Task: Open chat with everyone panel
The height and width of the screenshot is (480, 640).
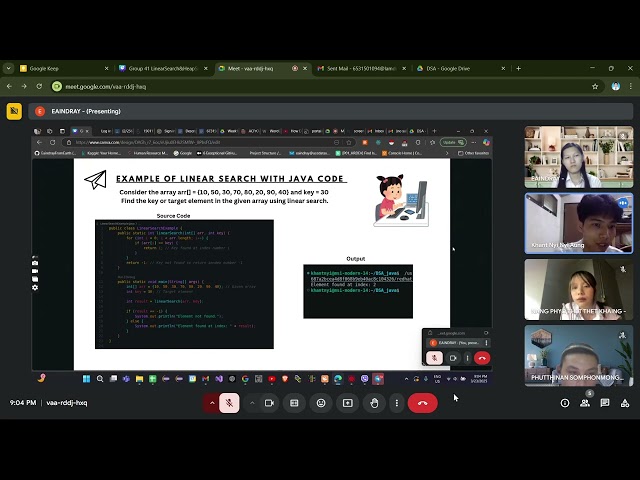Action: click(605, 403)
